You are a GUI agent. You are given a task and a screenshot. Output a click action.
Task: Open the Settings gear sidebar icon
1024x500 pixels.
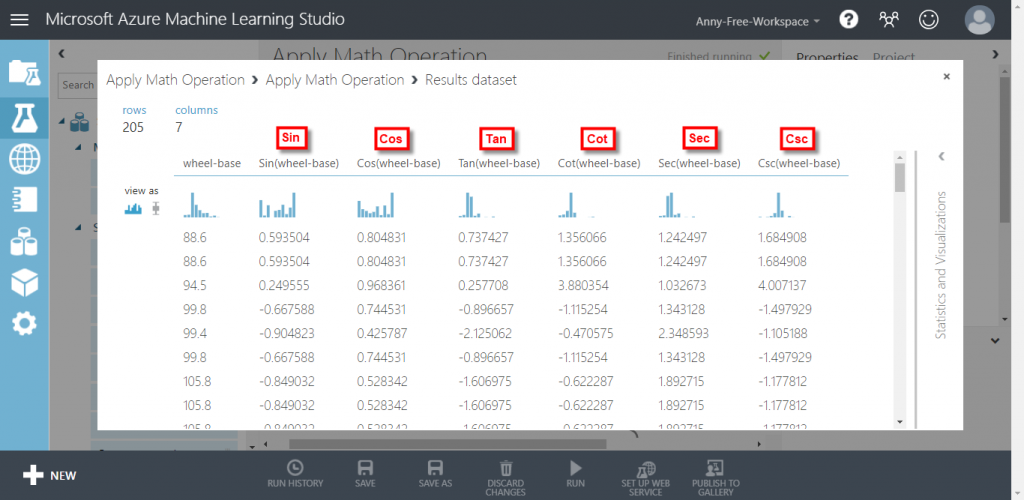tap(24, 323)
